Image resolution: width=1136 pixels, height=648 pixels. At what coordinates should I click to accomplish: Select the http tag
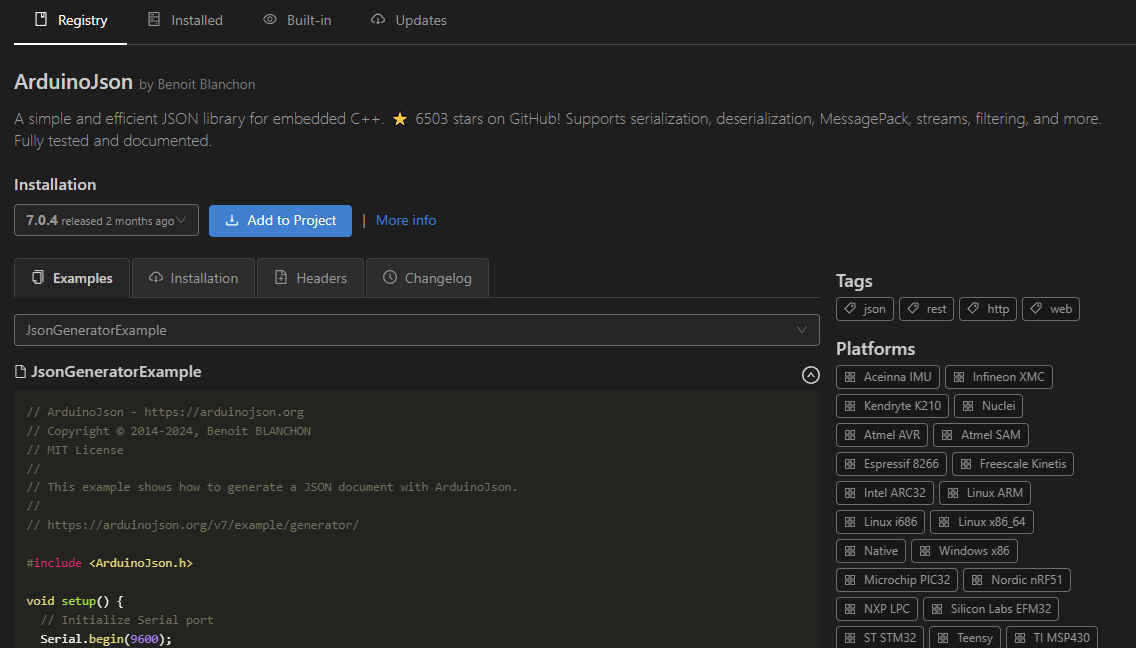coord(988,309)
